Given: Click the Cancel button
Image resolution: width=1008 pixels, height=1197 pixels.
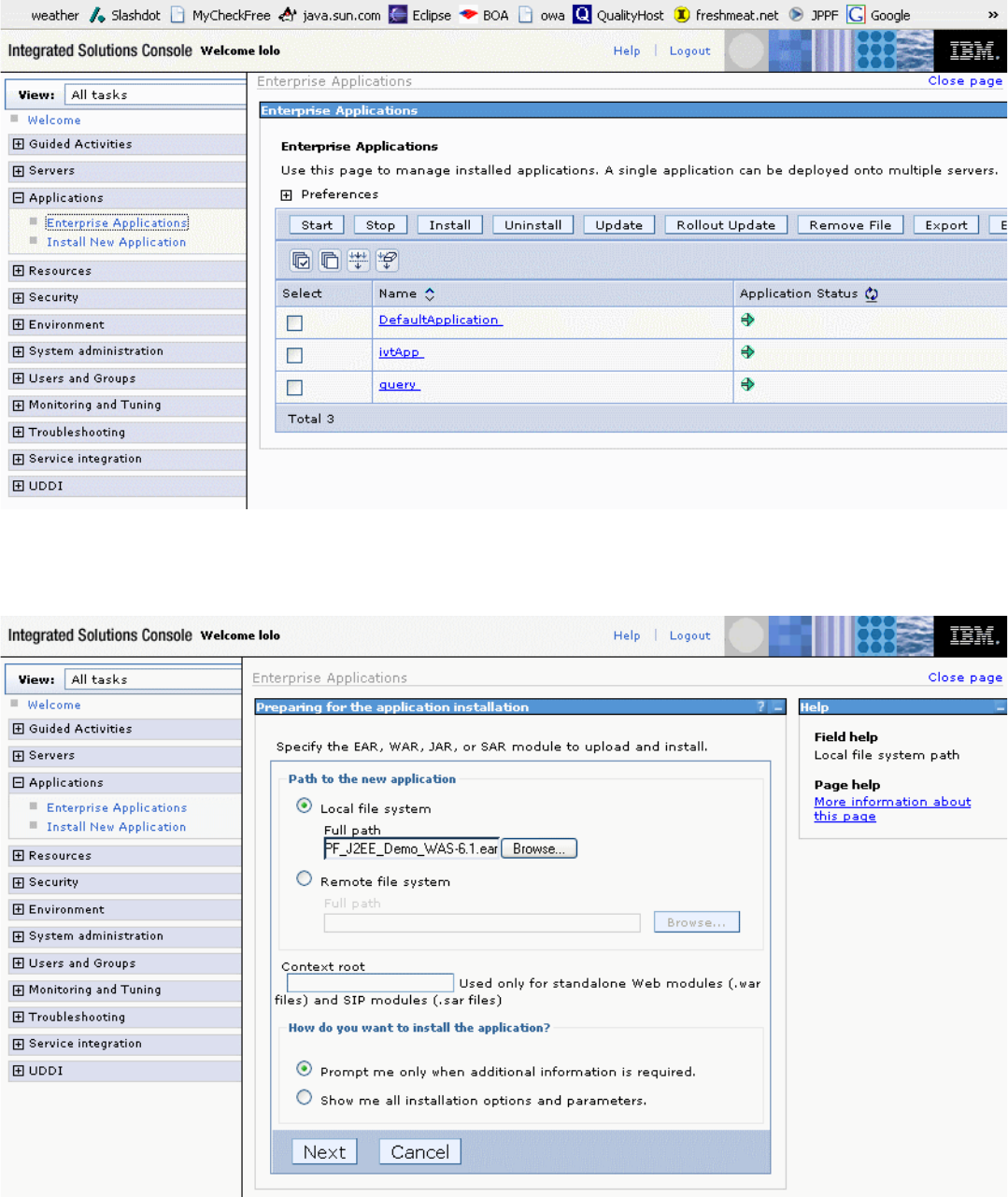Looking at the screenshot, I should (x=419, y=1152).
